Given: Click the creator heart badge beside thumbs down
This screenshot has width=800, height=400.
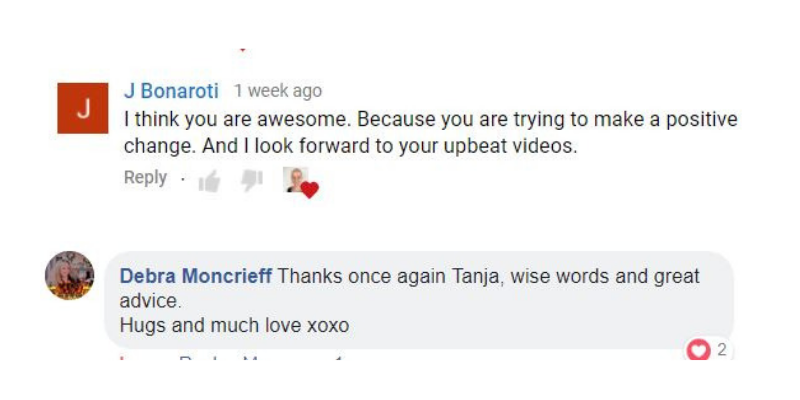Looking at the screenshot, I should click(299, 182).
